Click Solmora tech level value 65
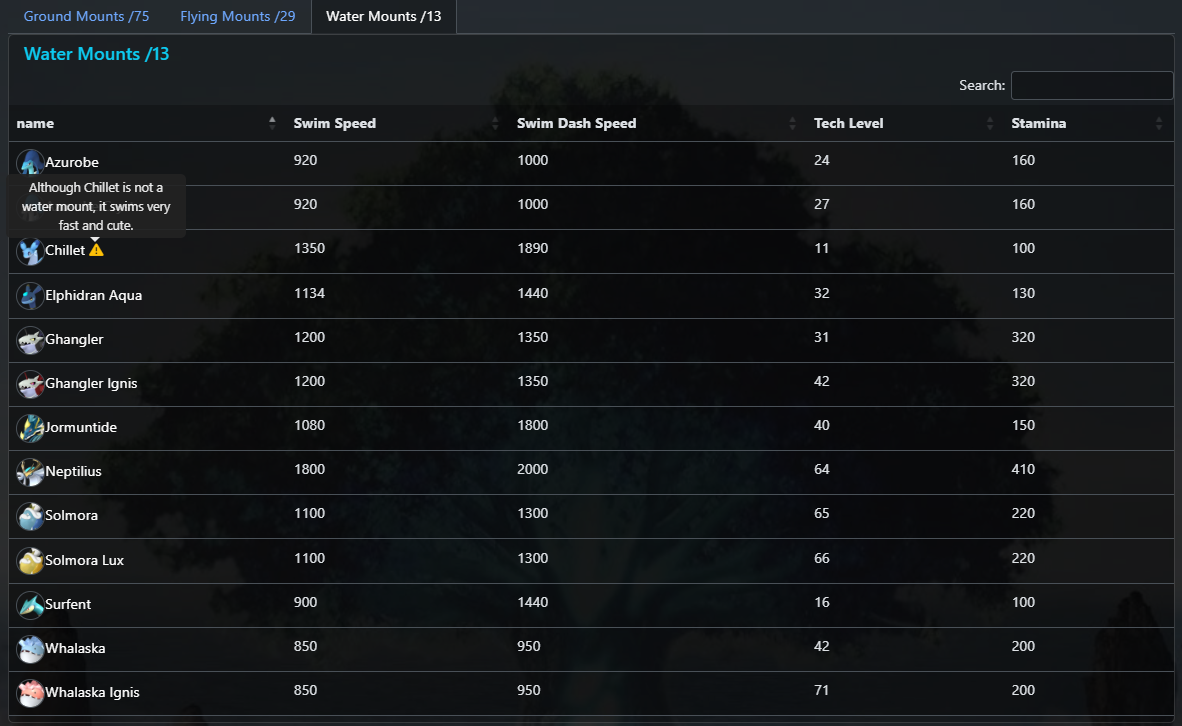Viewport: 1182px width, 726px height. click(x=822, y=513)
